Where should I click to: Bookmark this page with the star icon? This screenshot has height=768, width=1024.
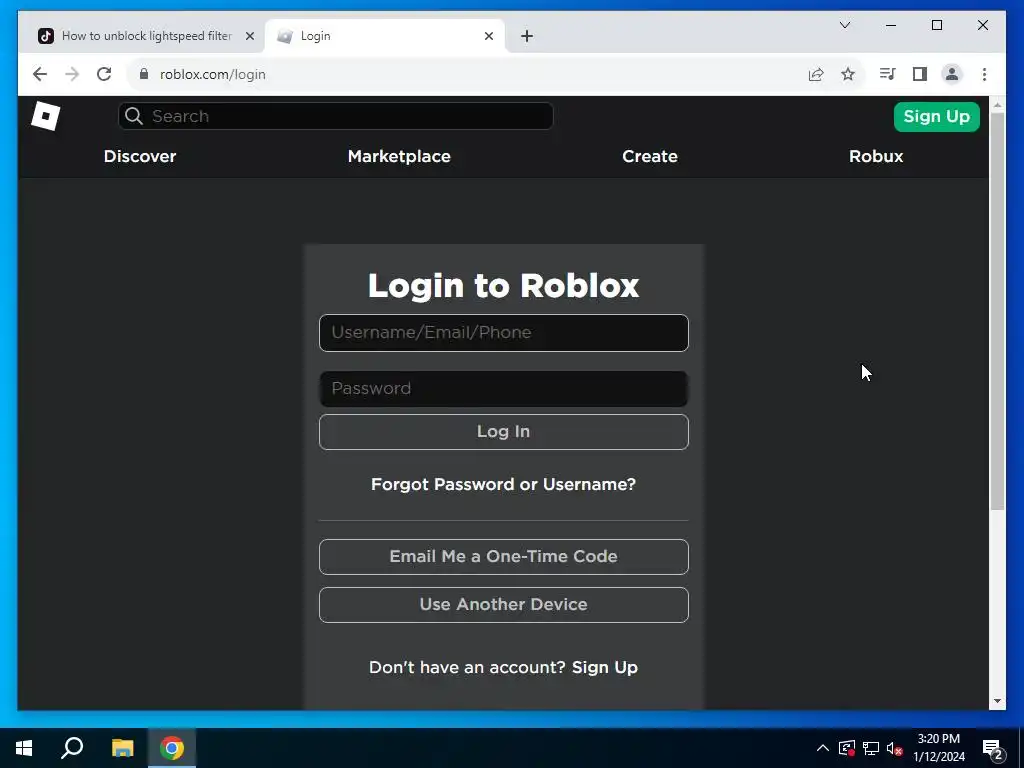(x=848, y=74)
